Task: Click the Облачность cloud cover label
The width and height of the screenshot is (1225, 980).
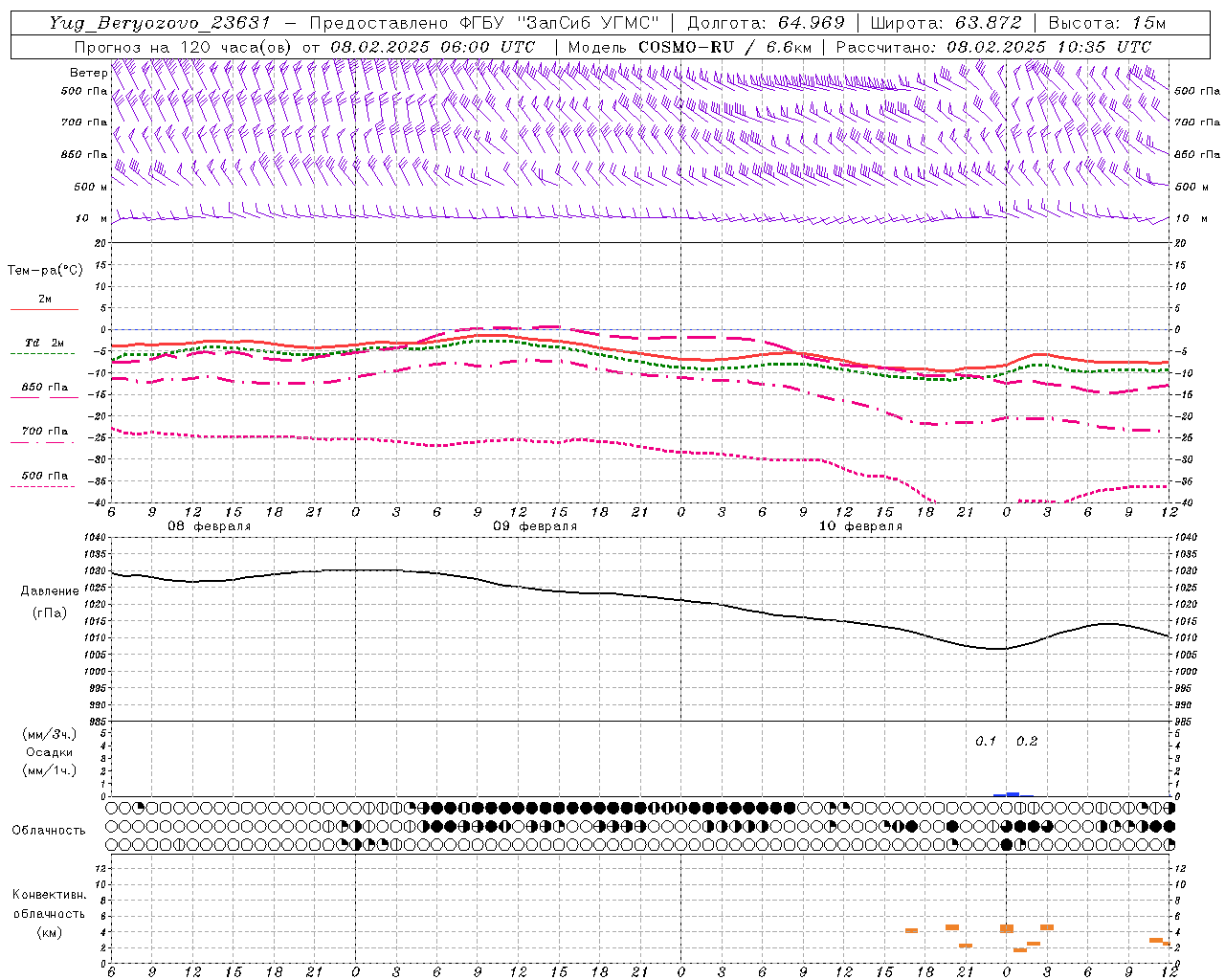Action: click(x=49, y=831)
